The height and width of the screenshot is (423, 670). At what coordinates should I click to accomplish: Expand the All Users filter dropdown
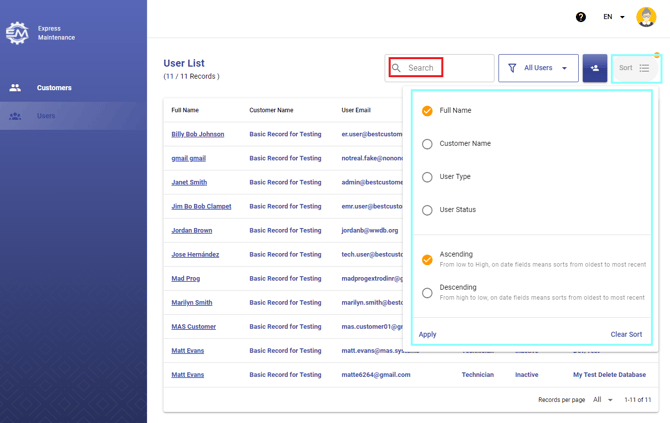(538, 68)
